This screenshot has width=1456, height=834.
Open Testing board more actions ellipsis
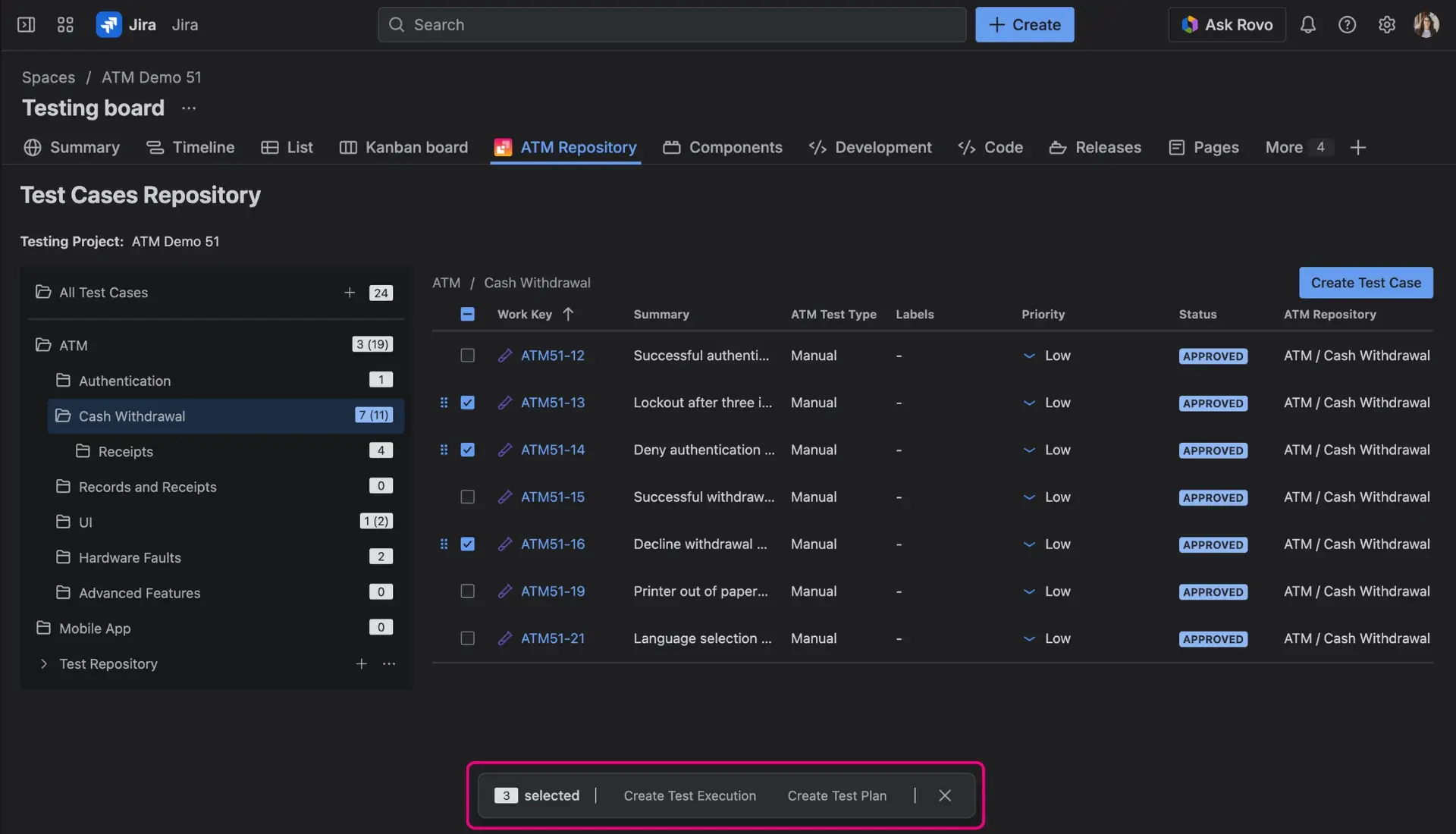pos(189,108)
